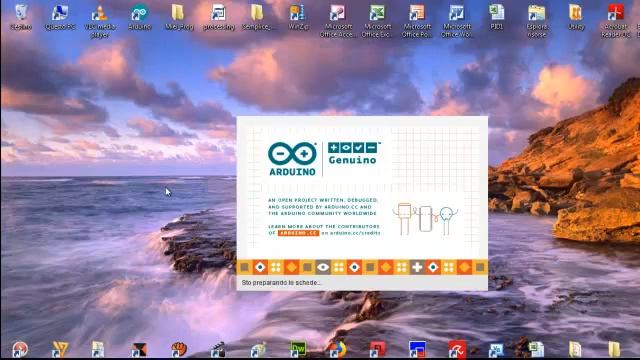Launch the WinZip desktop shortcut

click(x=298, y=17)
